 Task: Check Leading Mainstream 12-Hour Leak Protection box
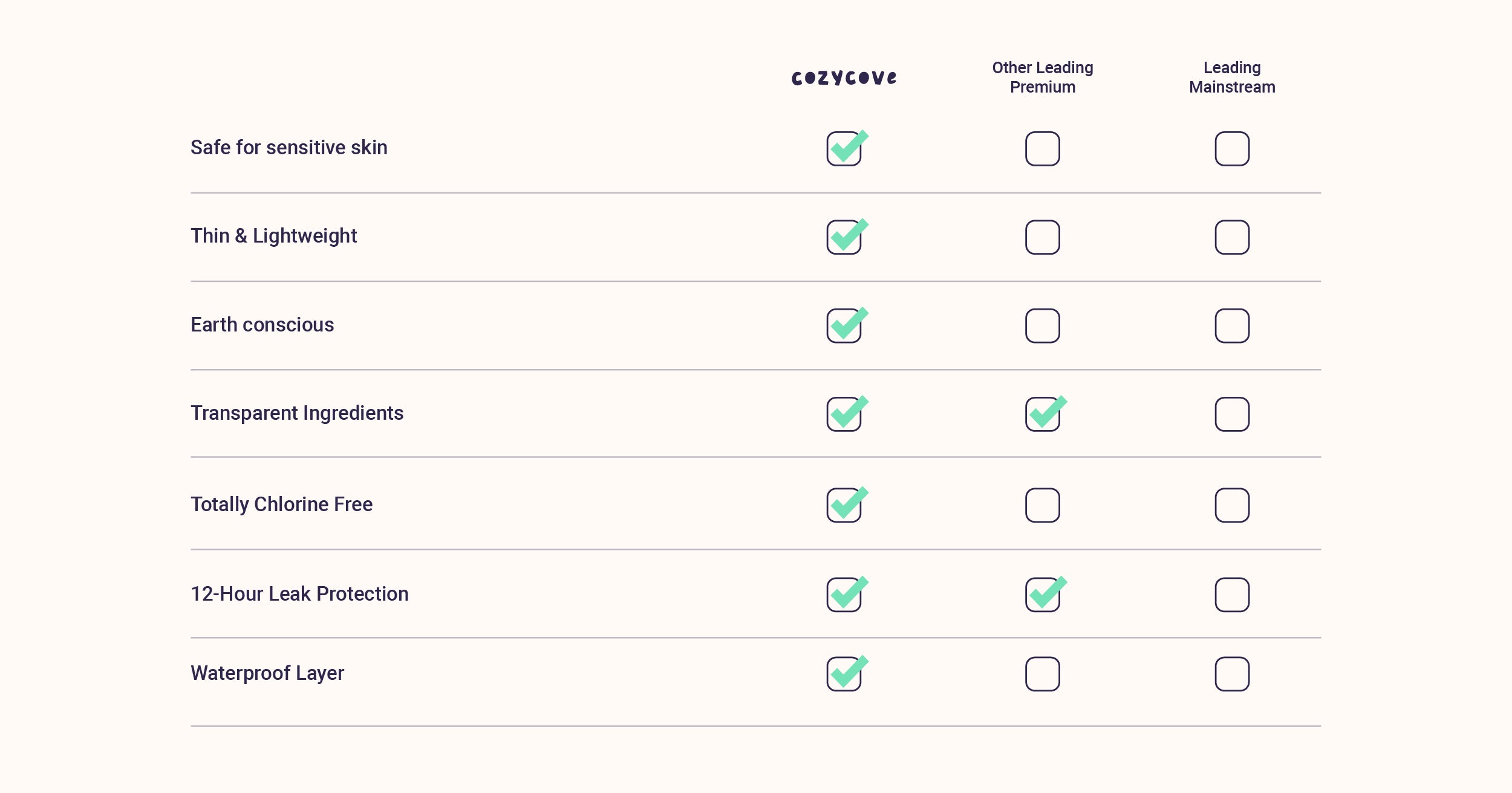coord(1232,595)
